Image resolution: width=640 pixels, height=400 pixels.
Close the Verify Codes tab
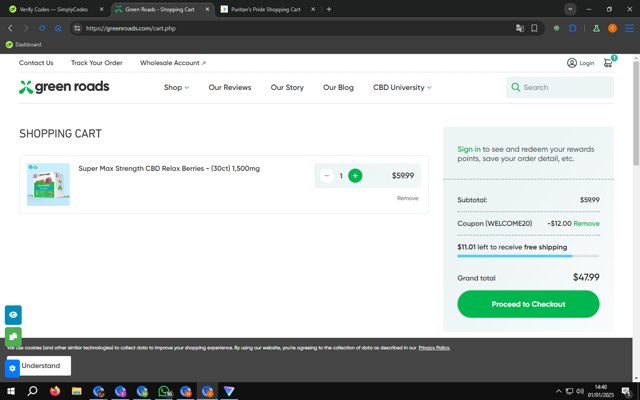point(102,9)
